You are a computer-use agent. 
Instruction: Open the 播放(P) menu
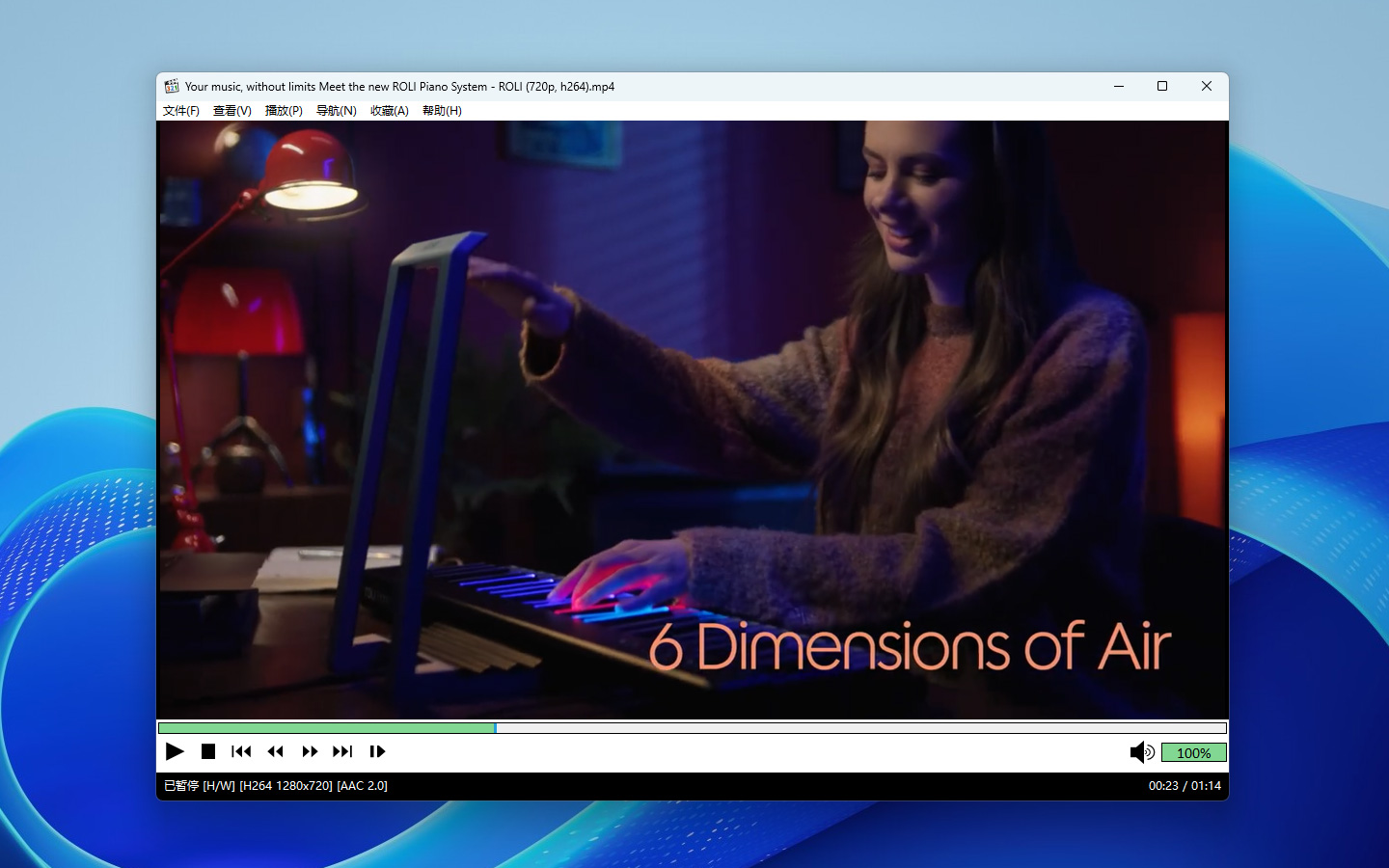pos(284,111)
